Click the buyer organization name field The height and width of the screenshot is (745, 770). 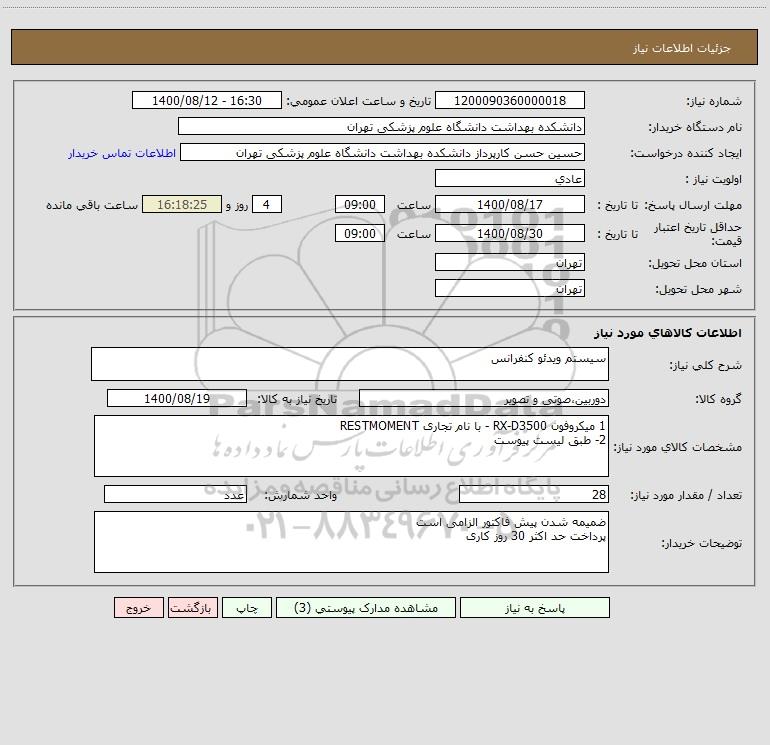(381, 126)
